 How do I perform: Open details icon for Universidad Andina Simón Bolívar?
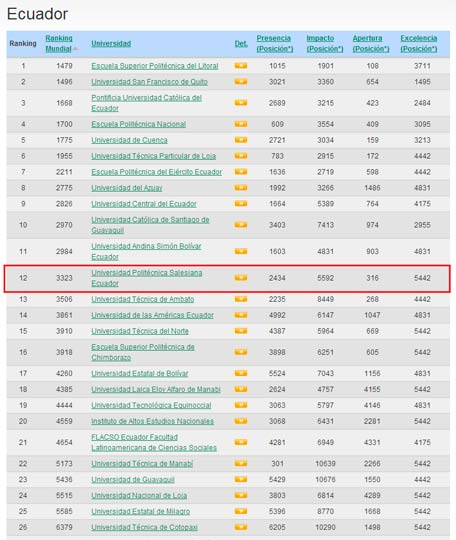[241, 251]
